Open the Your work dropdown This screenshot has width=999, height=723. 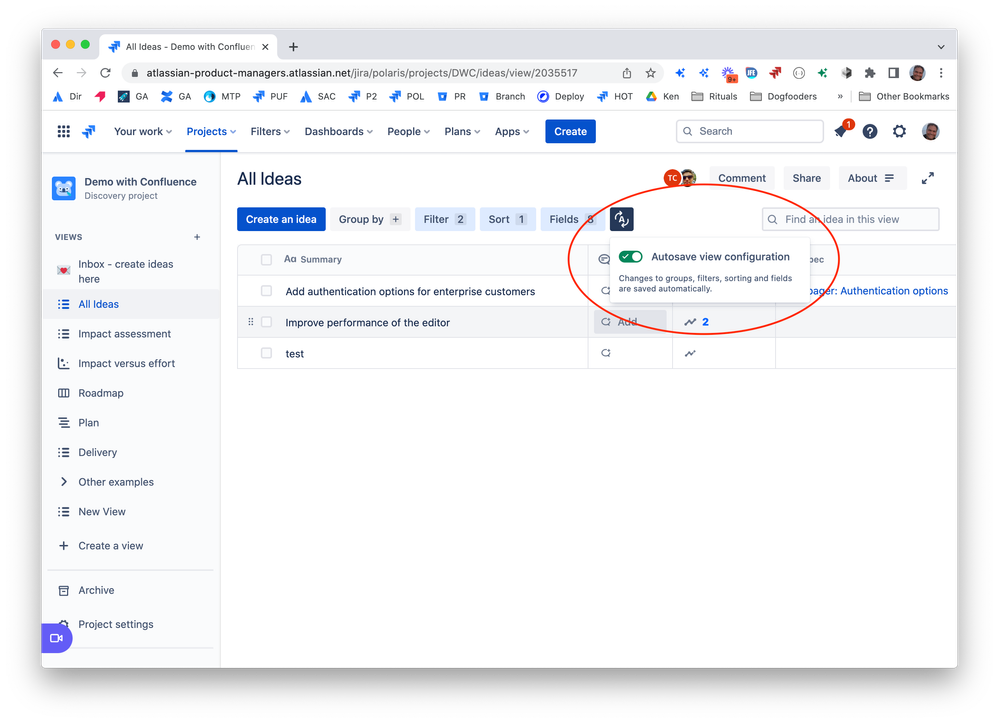pos(143,131)
